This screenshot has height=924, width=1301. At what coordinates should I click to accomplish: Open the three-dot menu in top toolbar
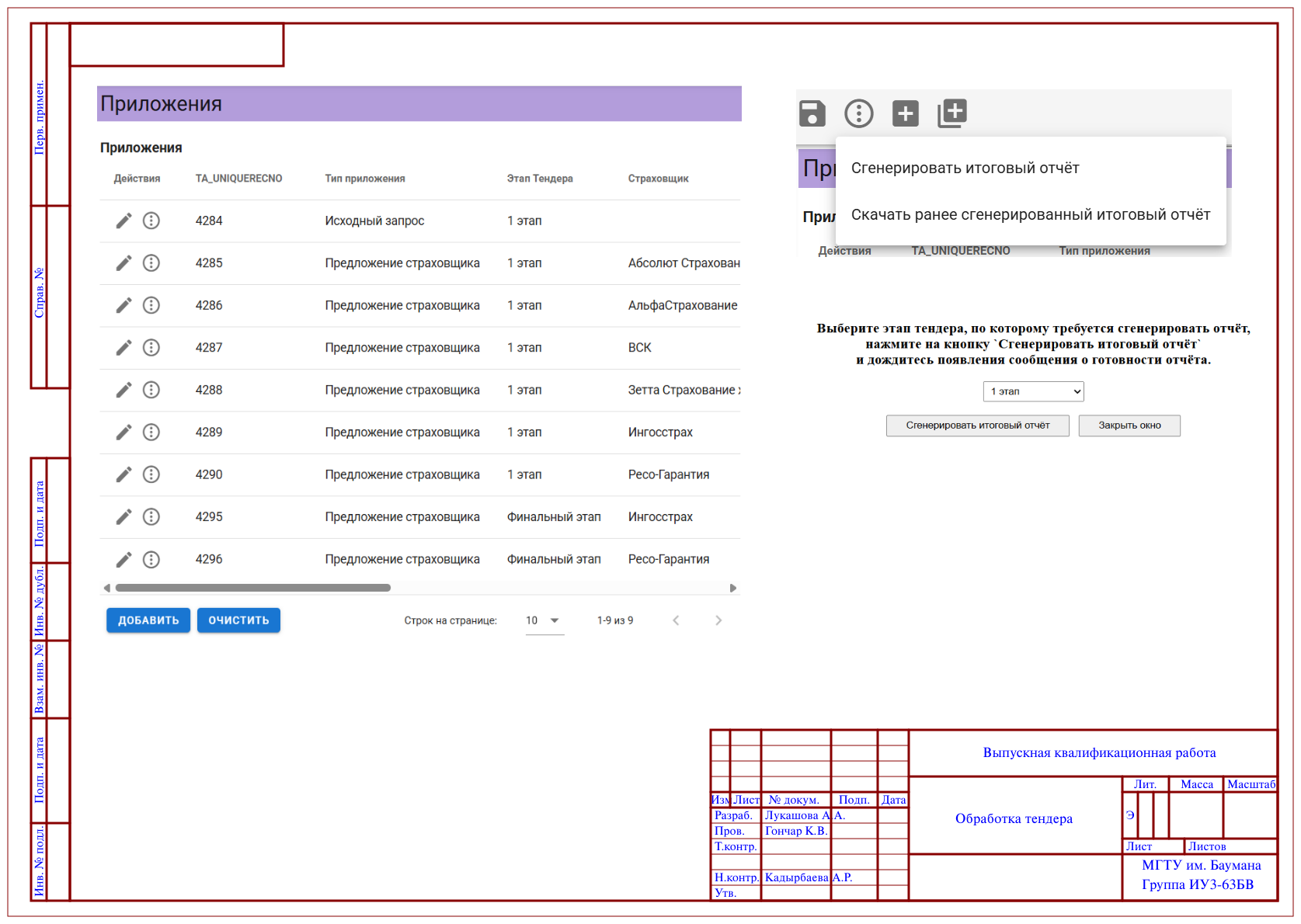point(859,113)
